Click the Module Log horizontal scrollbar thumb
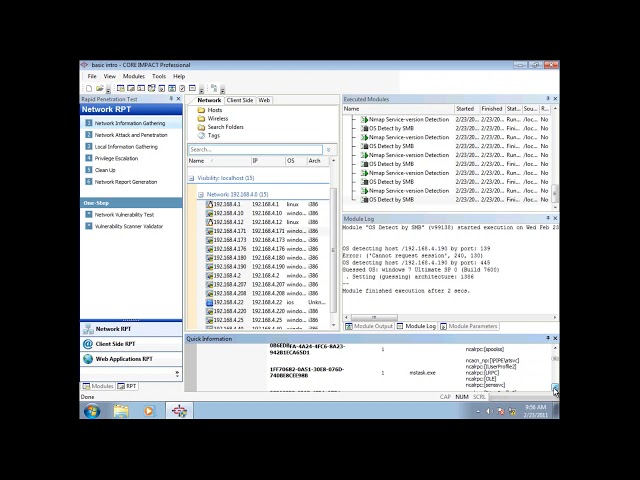640x480 pixels. [x=374, y=317]
